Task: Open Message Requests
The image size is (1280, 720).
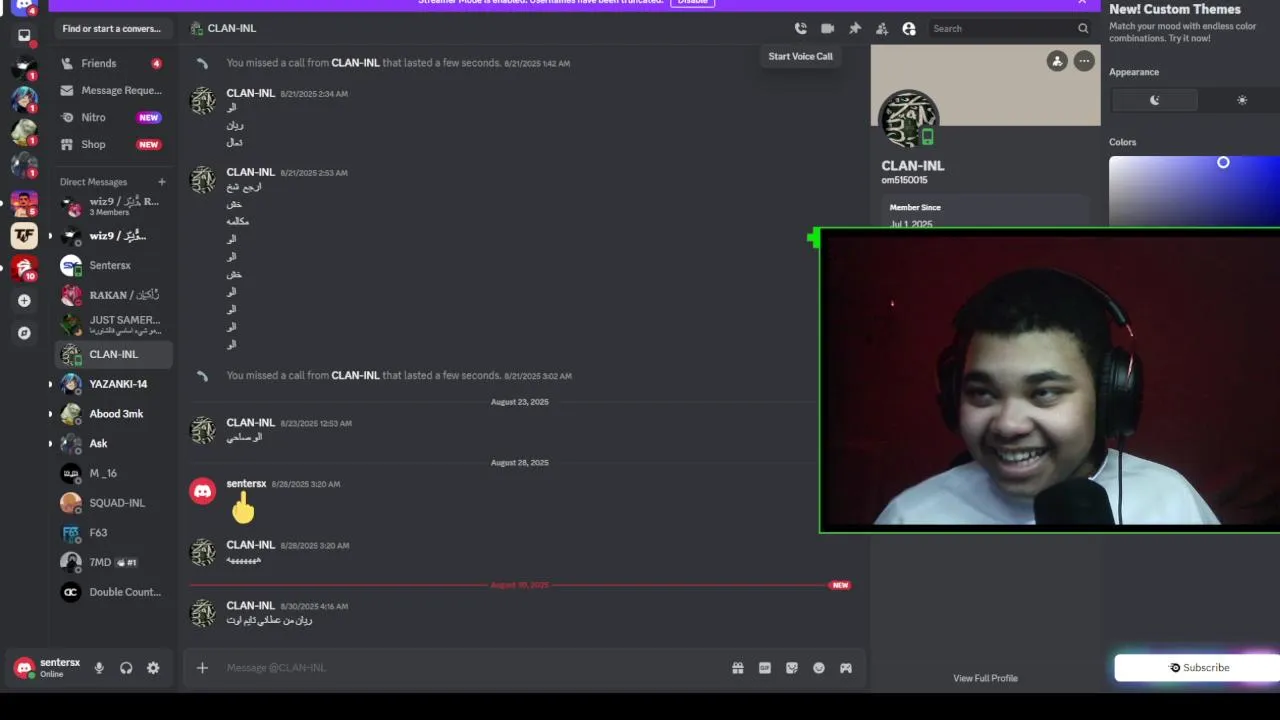Action: [113, 90]
